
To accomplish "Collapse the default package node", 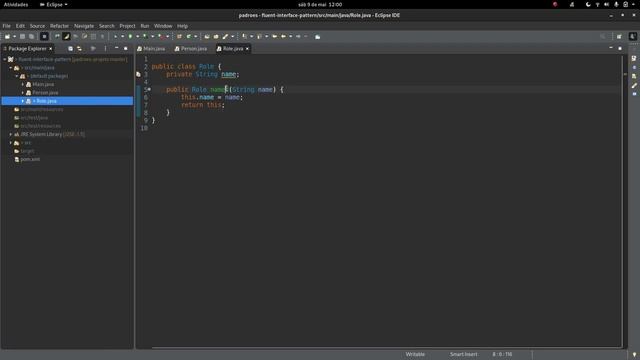I will click(x=17, y=76).
